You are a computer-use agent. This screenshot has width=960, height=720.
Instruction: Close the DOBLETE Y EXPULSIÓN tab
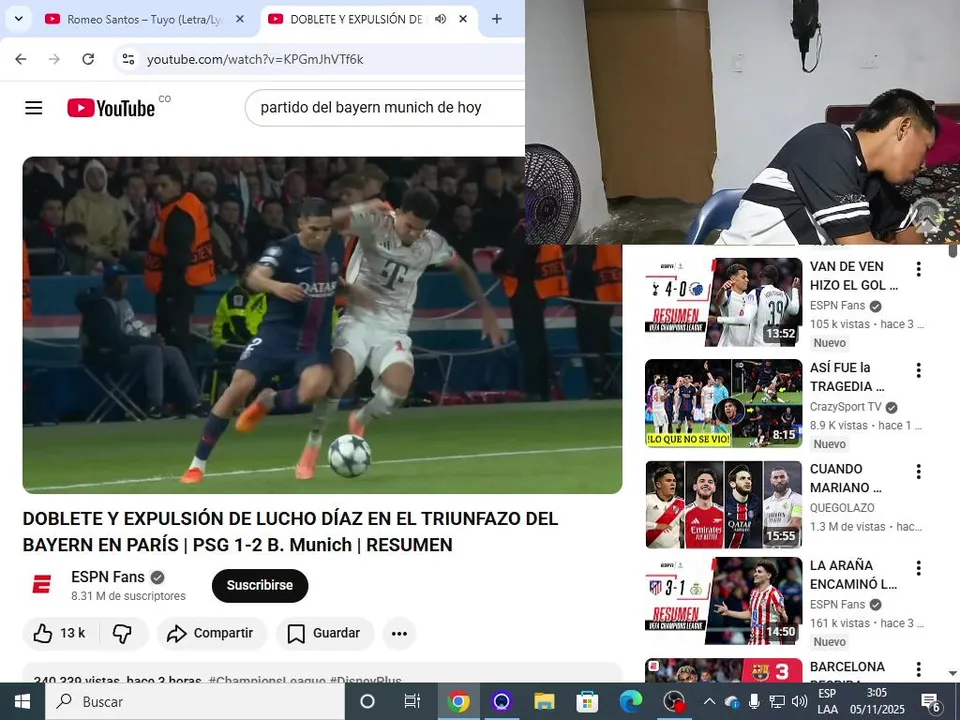pyautogui.click(x=463, y=19)
